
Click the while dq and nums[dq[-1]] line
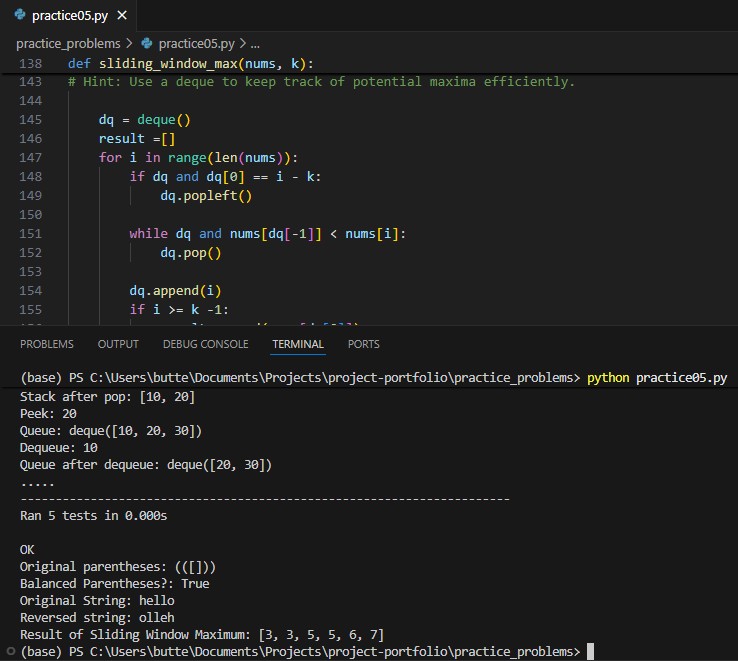[x=268, y=234]
